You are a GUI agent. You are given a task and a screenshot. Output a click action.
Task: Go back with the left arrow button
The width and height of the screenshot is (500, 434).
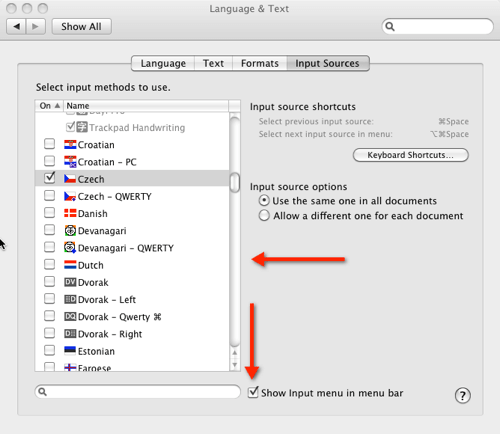click(x=16, y=26)
